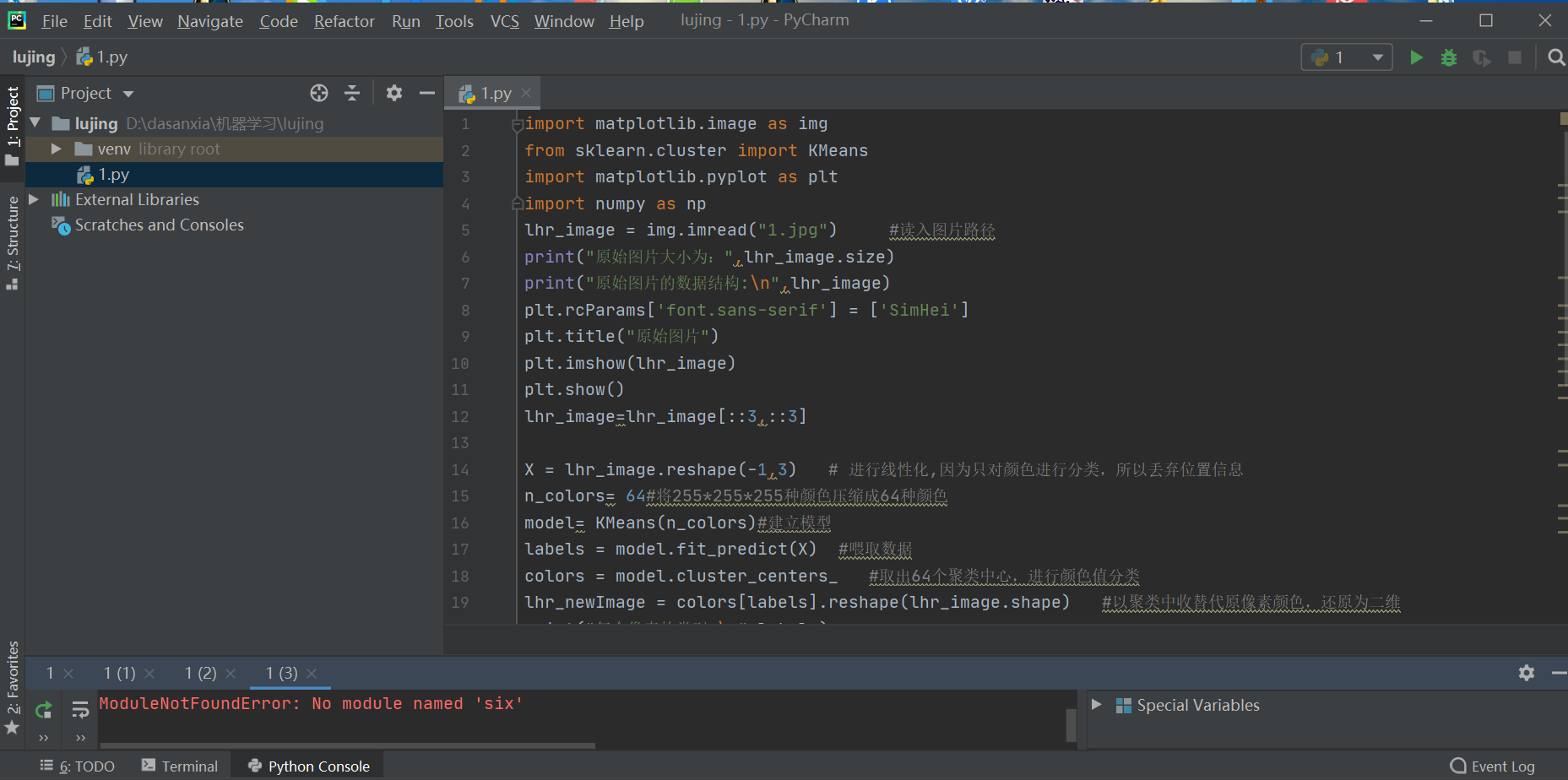Collapse all in Project panel
The height and width of the screenshot is (780, 1568).
(x=352, y=93)
